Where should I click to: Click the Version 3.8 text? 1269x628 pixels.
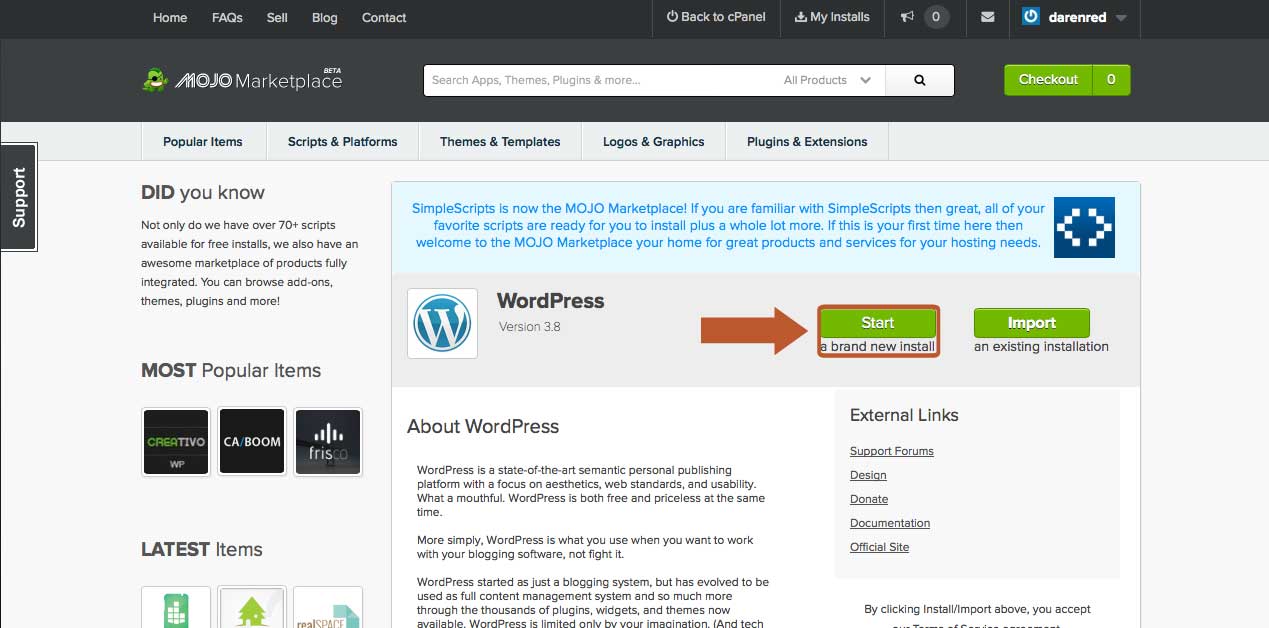(530, 327)
